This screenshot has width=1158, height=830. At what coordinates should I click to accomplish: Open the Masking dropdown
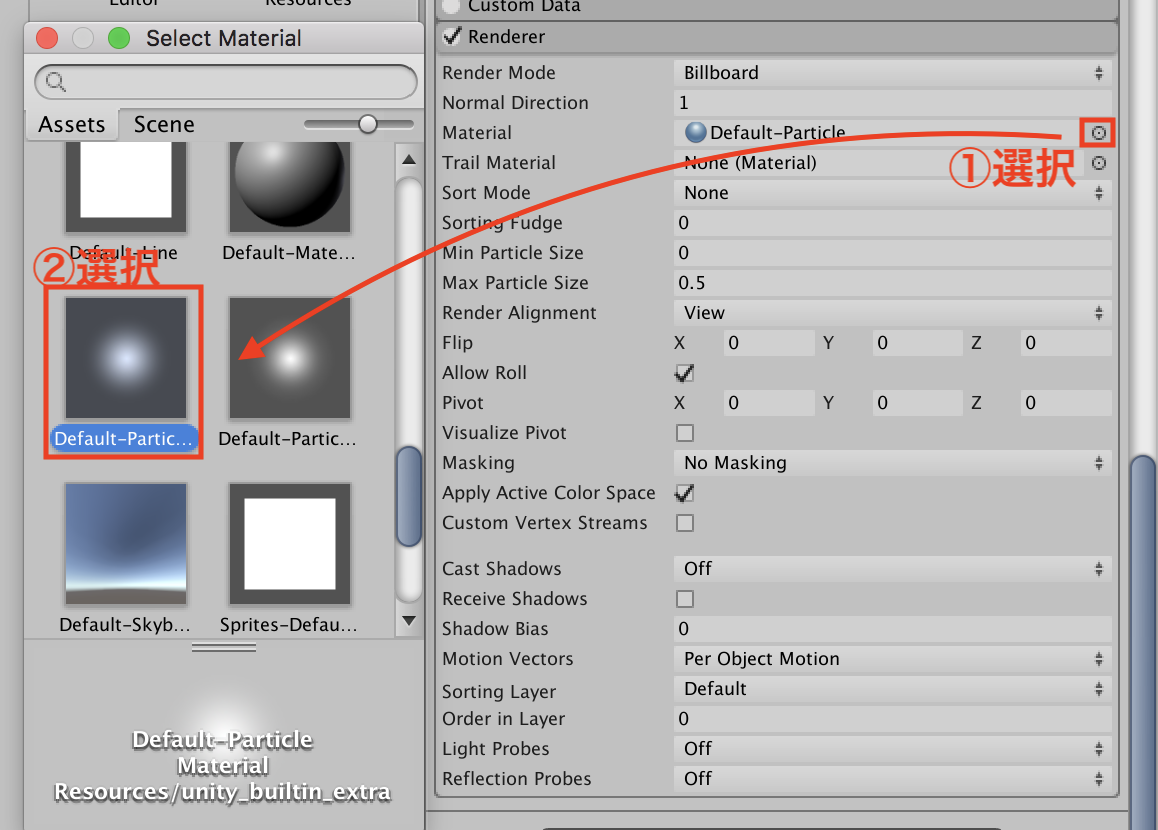[892, 463]
